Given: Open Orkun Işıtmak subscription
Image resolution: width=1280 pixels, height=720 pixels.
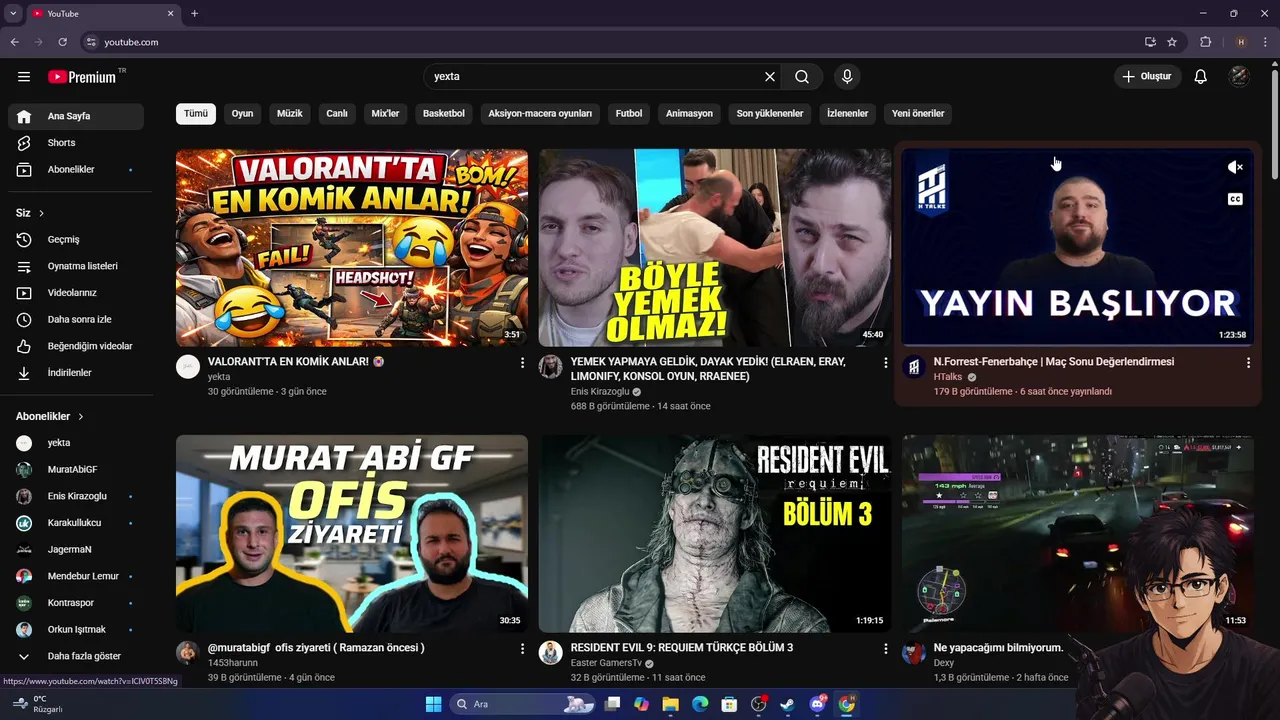Looking at the screenshot, I should point(76,629).
